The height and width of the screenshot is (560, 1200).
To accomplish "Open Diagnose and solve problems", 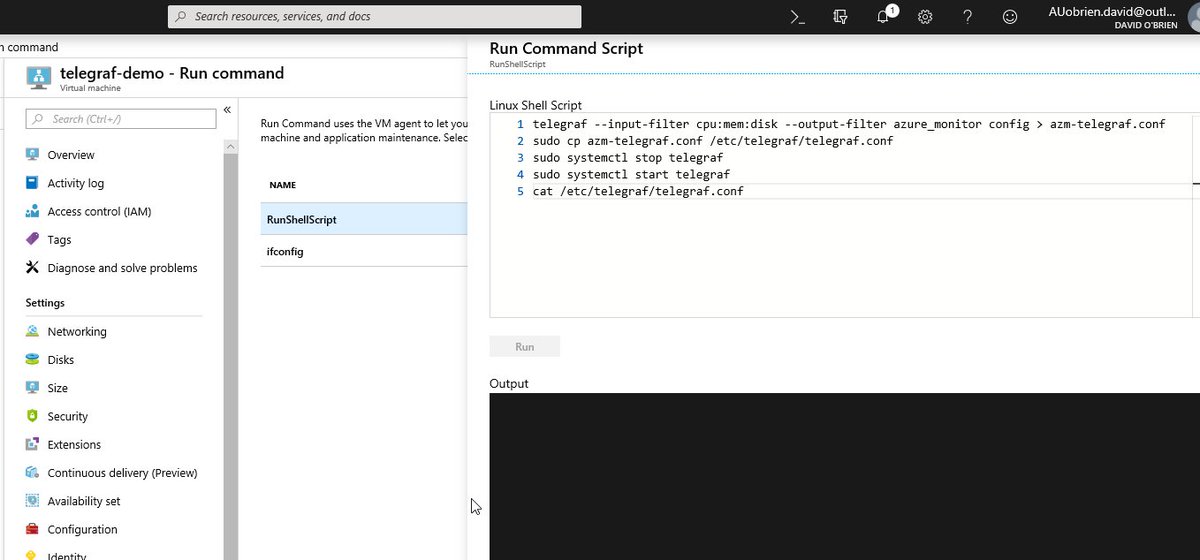I will coord(122,268).
